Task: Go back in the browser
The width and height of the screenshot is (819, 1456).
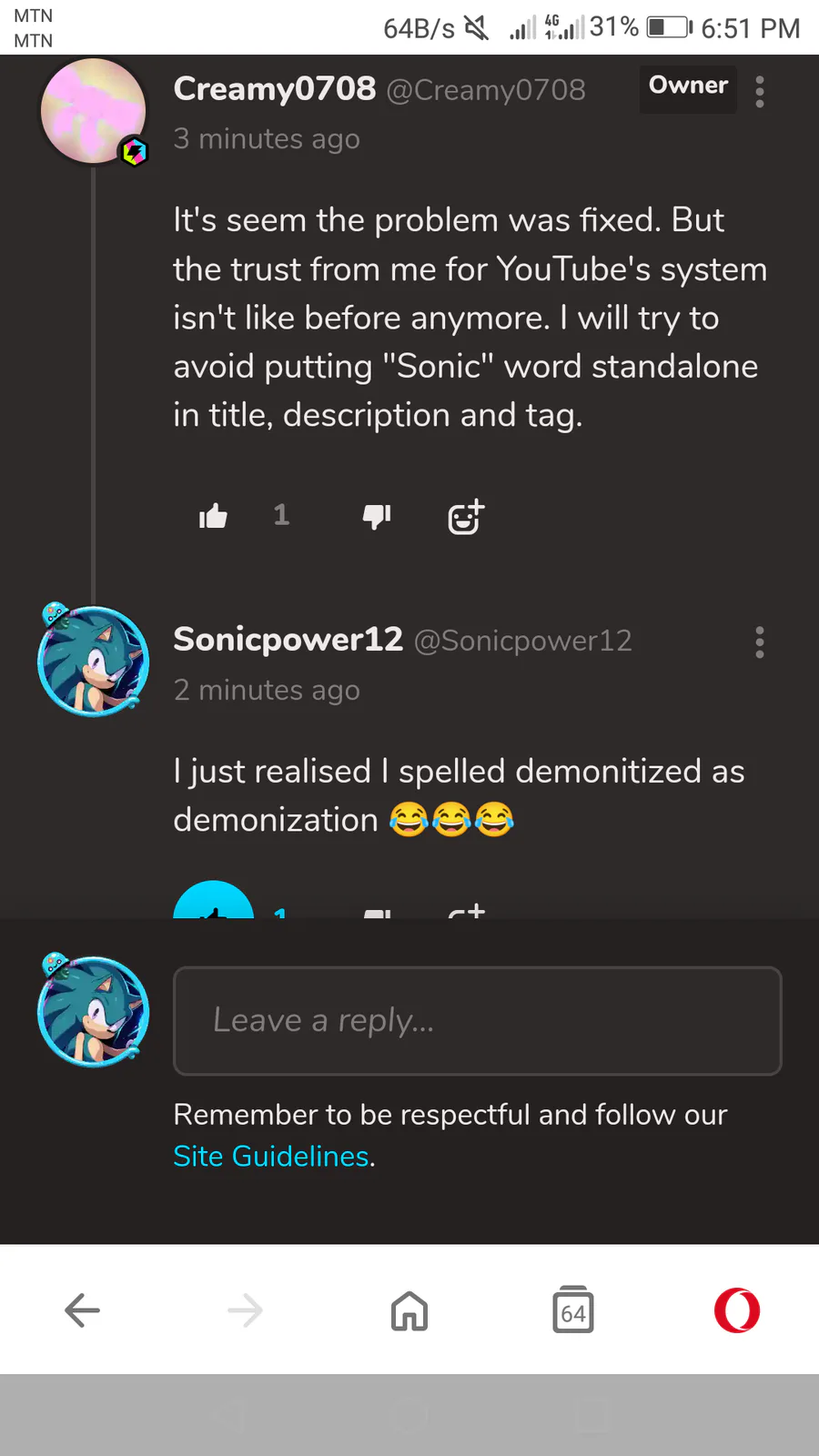Action: [x=82, y=1310]
